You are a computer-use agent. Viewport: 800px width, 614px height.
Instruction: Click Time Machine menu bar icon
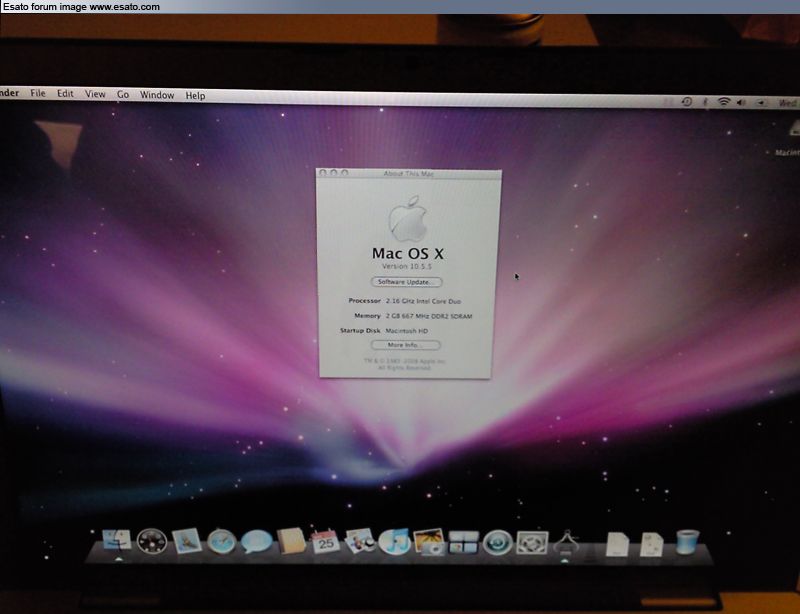(687, 102)
